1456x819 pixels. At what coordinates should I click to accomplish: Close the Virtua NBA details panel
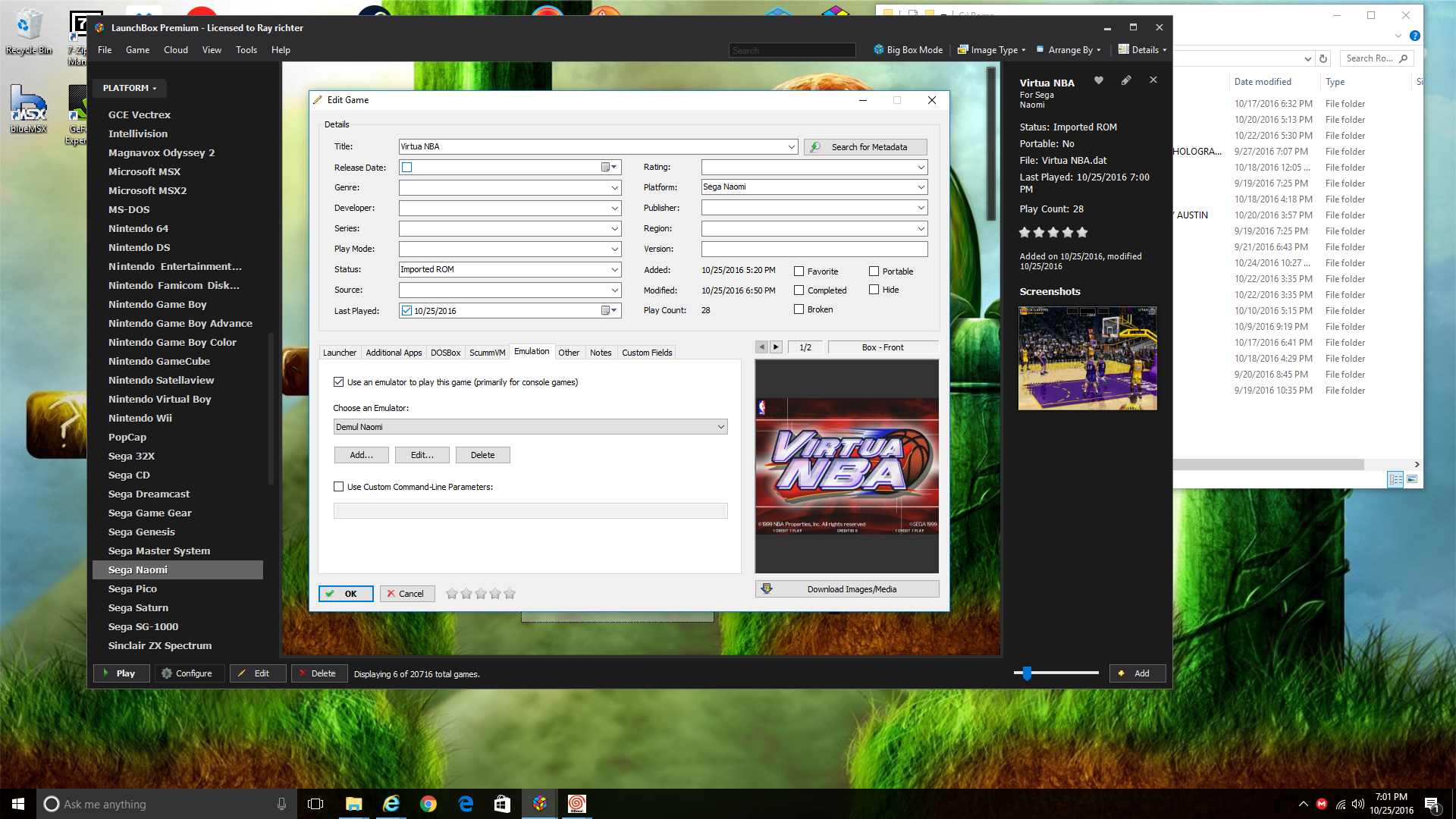click(1153, 80)
